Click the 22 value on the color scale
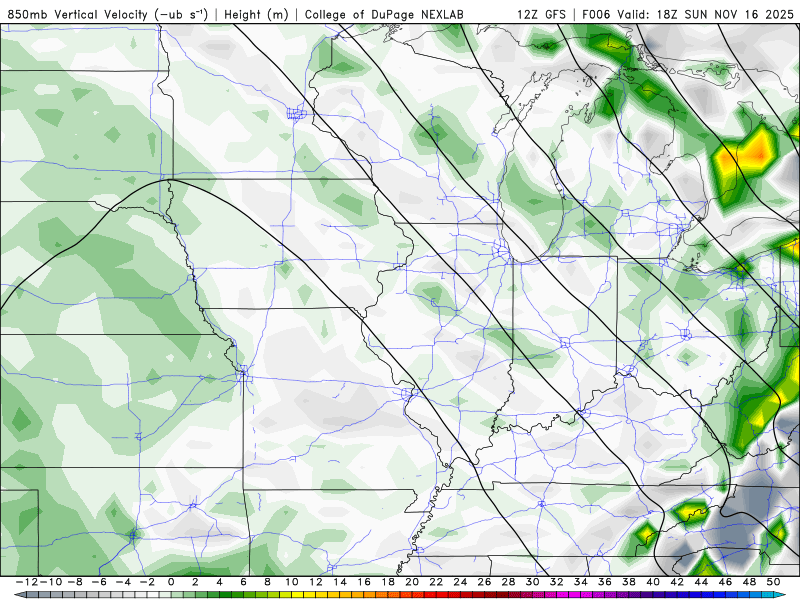Viewport: 800px width, 600px height. click(x=436, y=582)
